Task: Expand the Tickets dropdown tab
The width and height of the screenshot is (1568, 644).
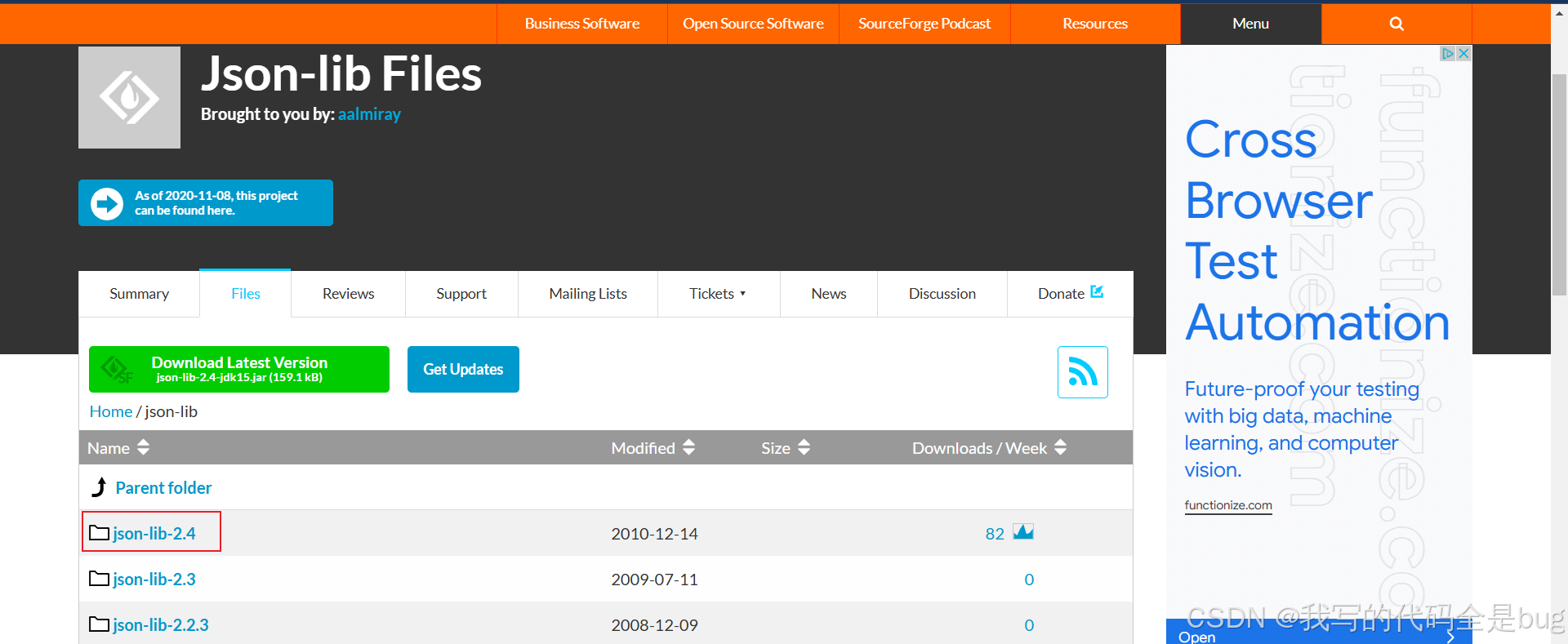Action: (x=718, y=294)
